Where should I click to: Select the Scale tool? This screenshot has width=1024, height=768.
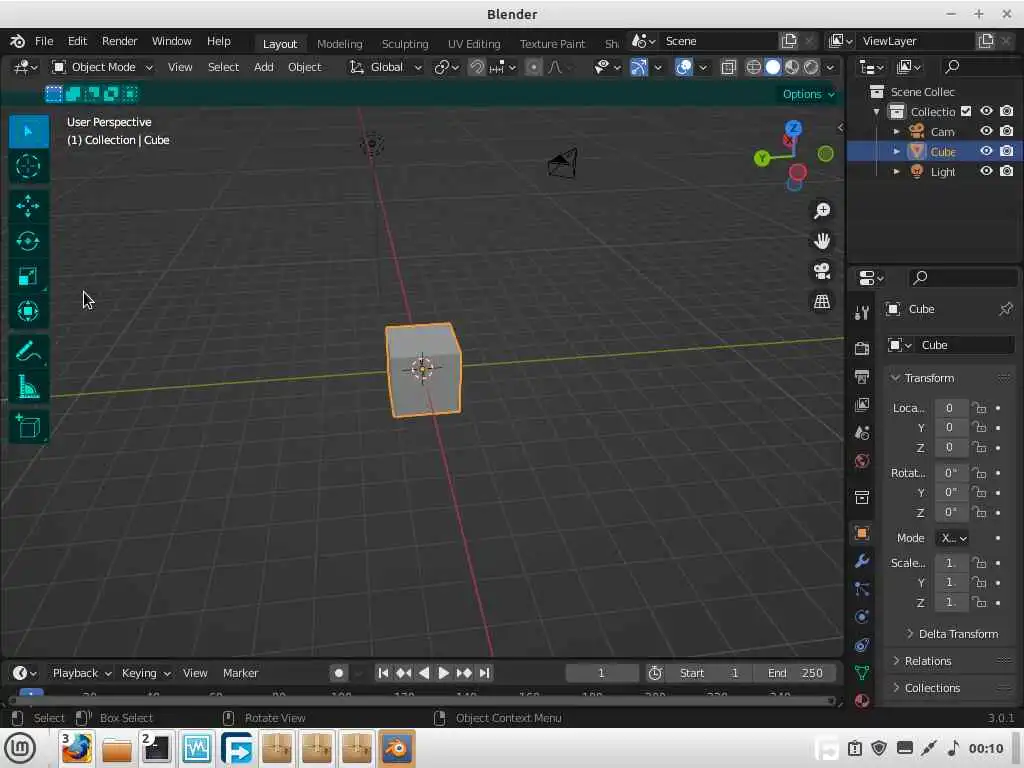28,277
